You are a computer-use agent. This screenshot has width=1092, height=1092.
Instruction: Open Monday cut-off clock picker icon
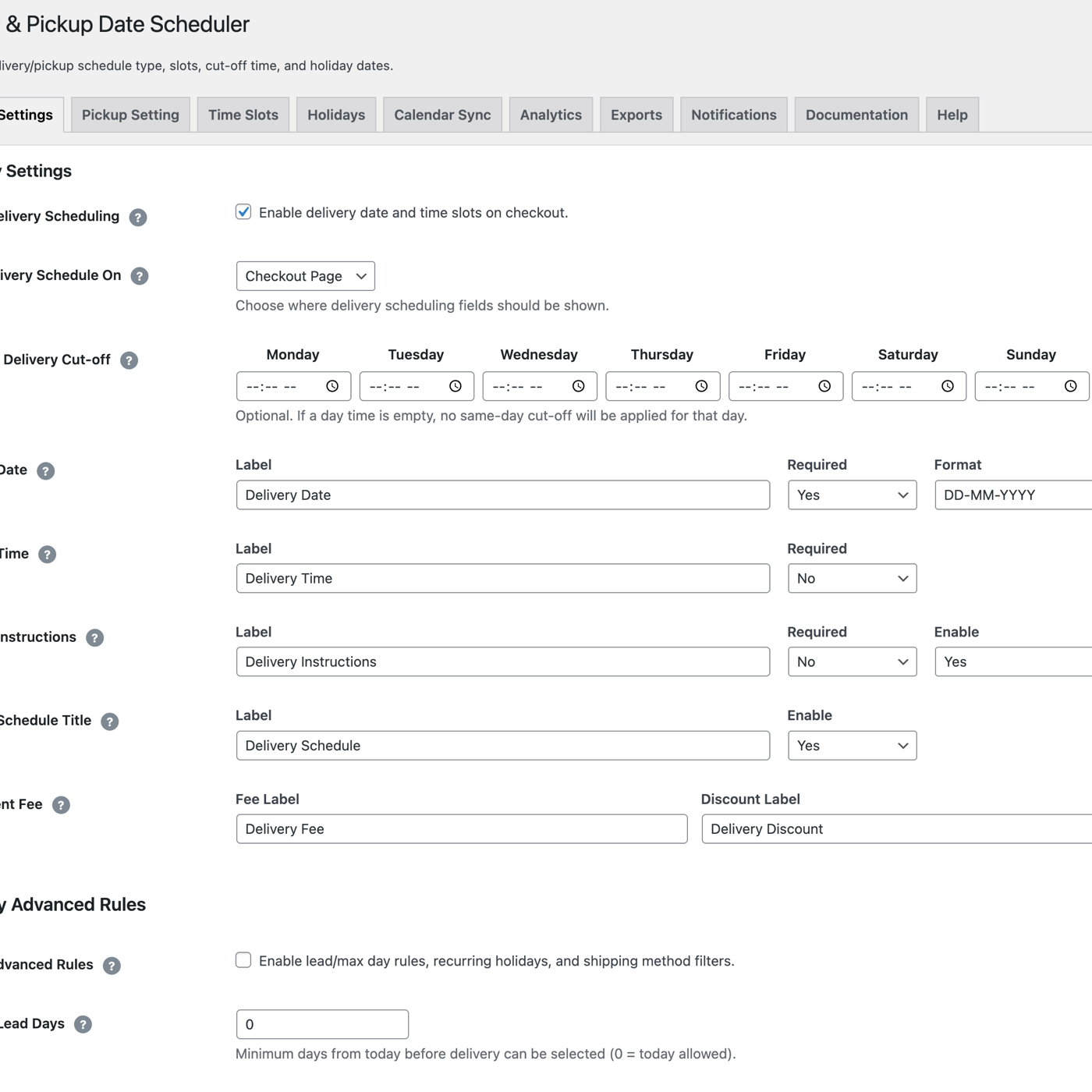click(332, 386)
